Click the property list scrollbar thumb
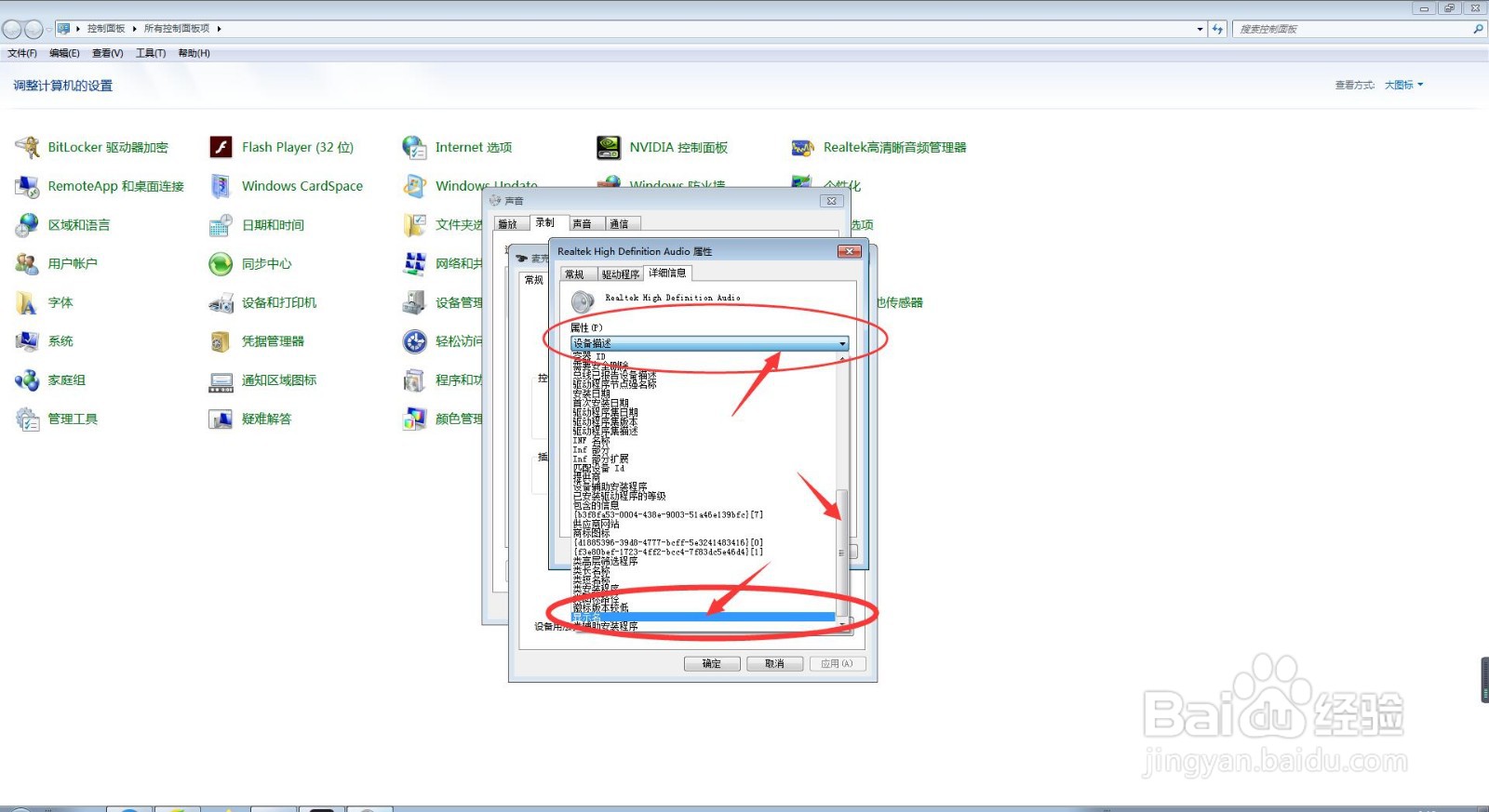The image size is (1489, 812). [841, 552]
